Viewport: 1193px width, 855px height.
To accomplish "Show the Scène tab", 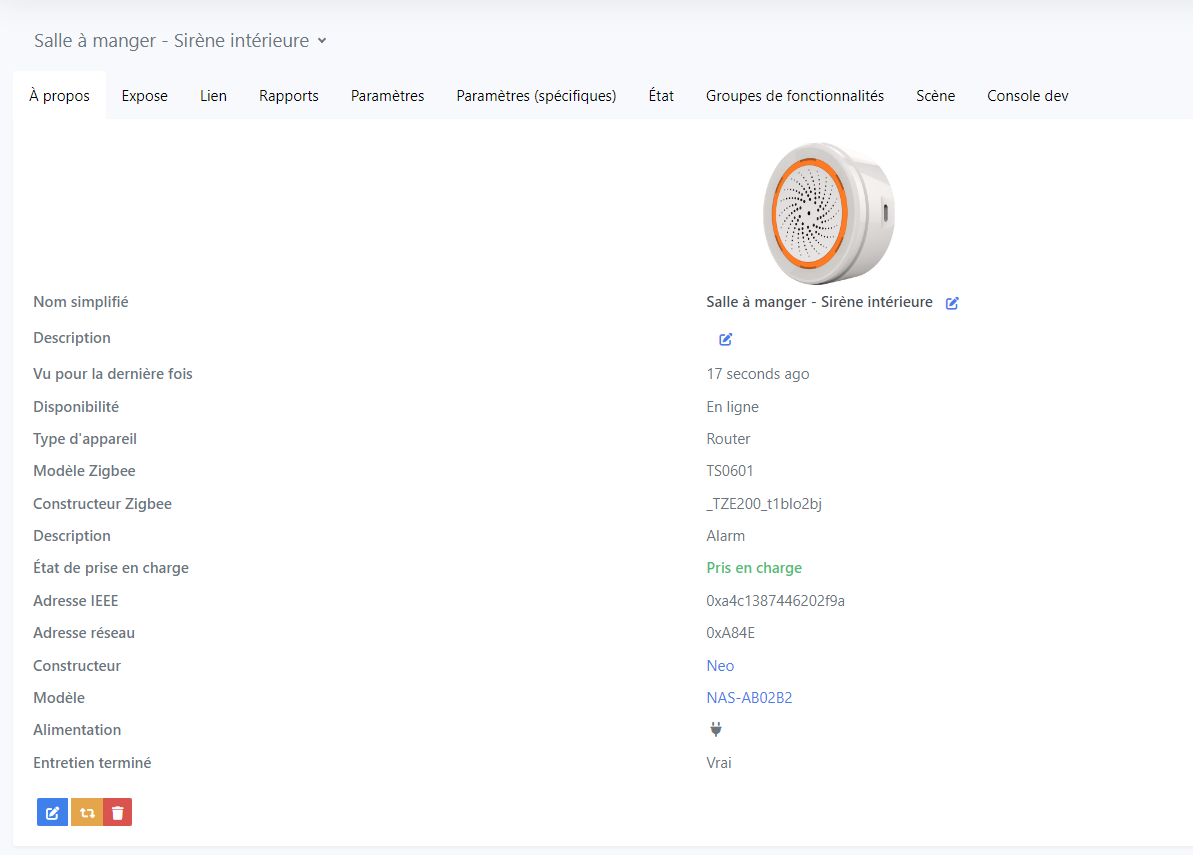I will 935,96.
